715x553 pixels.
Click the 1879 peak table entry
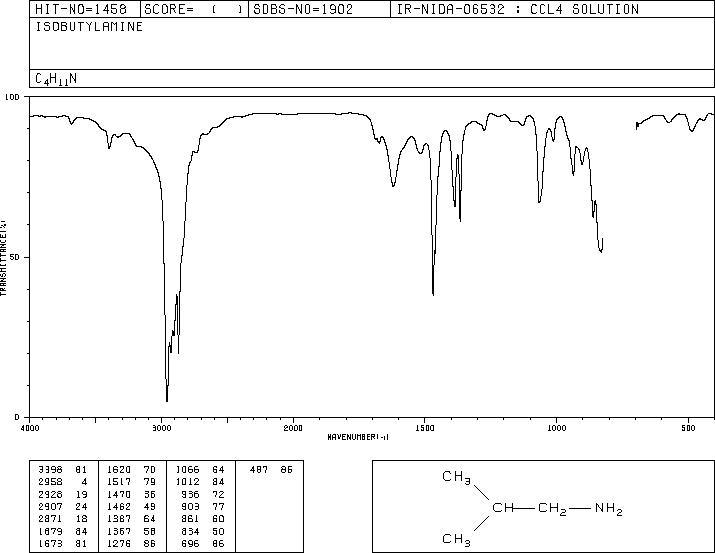point(62,531)
